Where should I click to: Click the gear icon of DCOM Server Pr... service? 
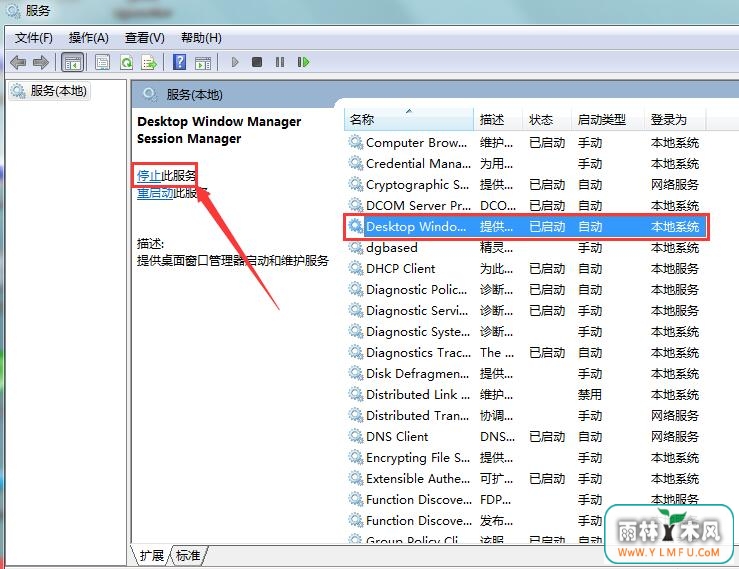(x=355, y=205)
